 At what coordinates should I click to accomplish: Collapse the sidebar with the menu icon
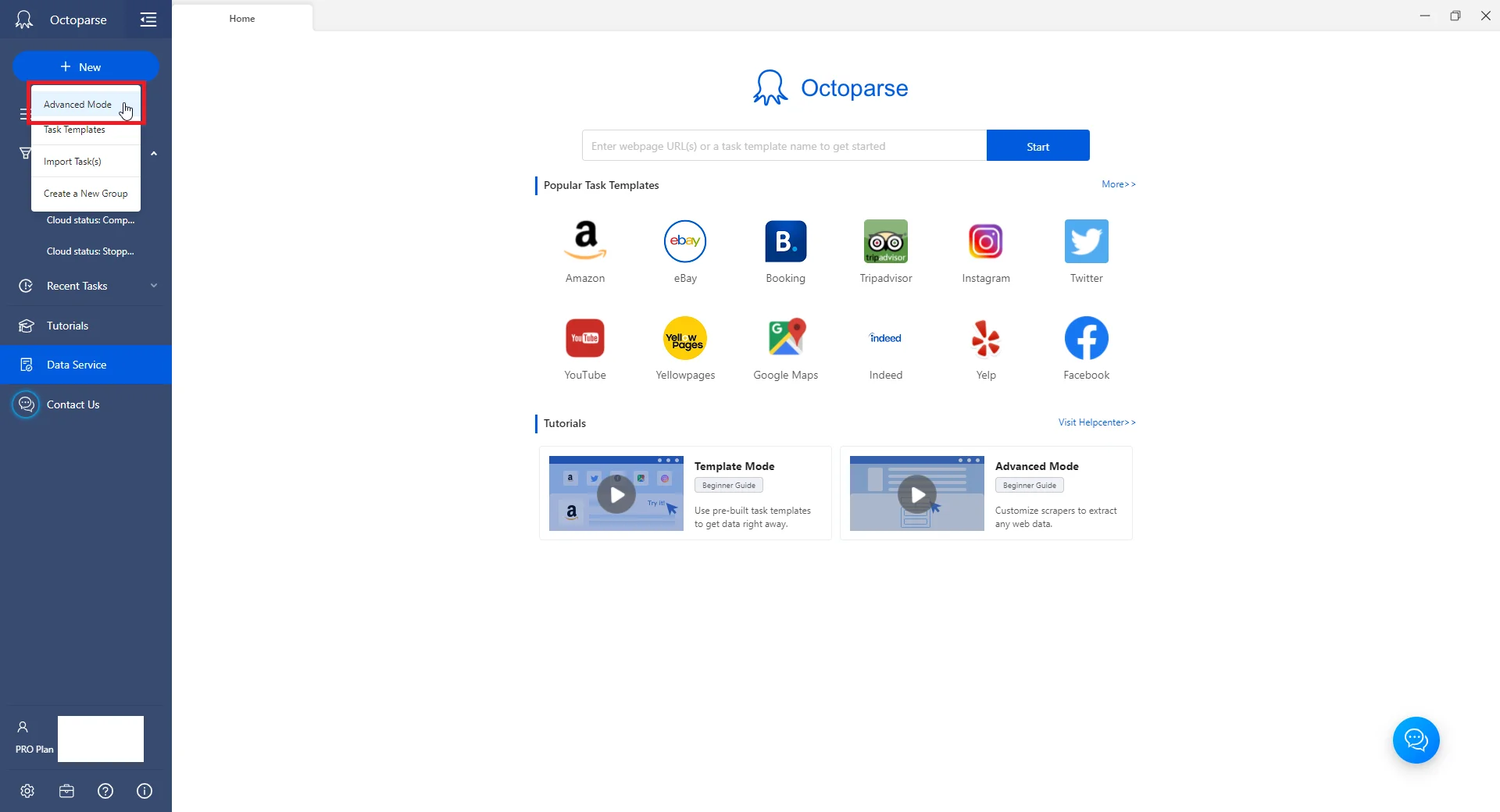[x=148, y=20]
